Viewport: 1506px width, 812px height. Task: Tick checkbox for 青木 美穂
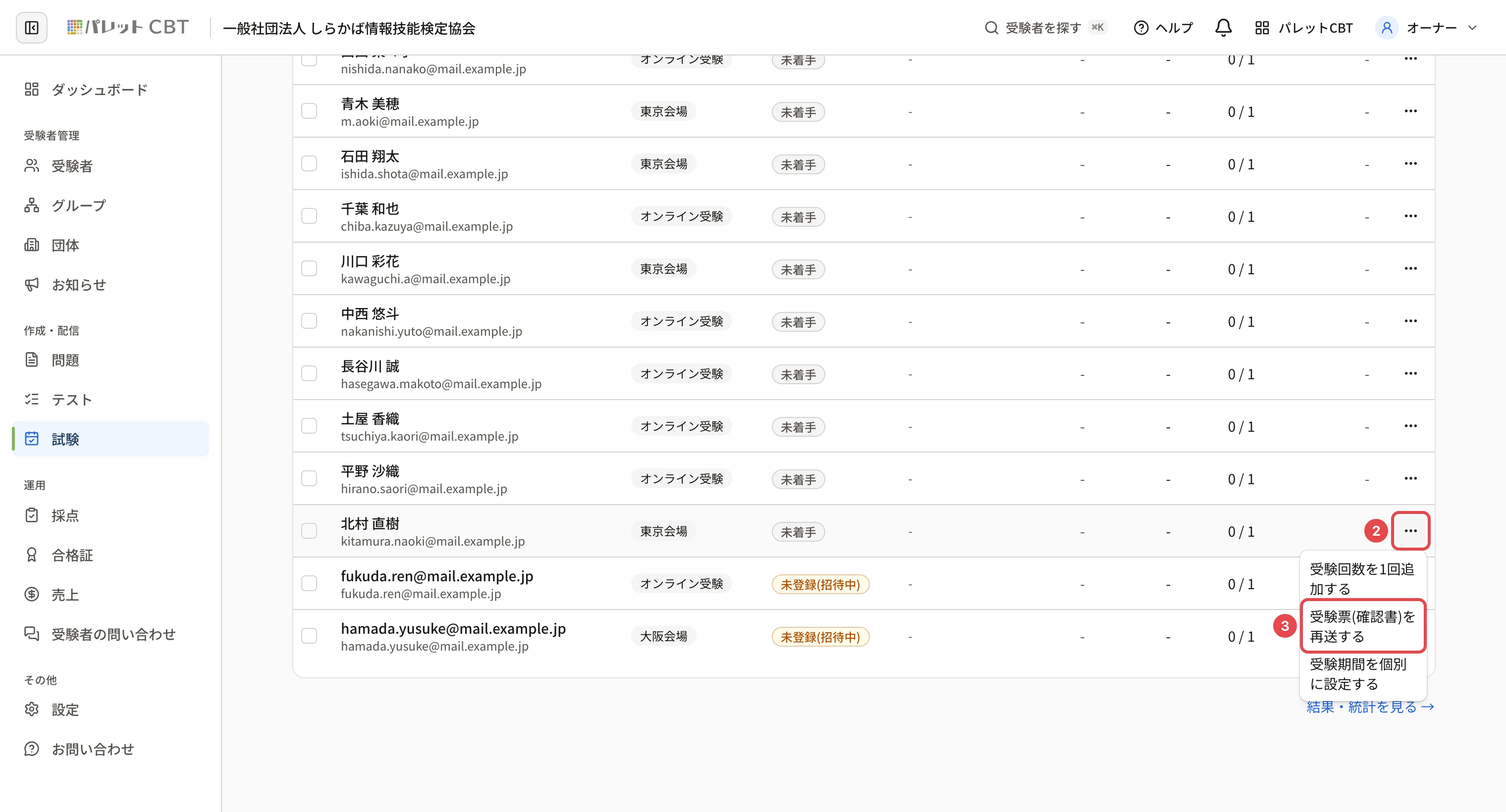[309, 111]
